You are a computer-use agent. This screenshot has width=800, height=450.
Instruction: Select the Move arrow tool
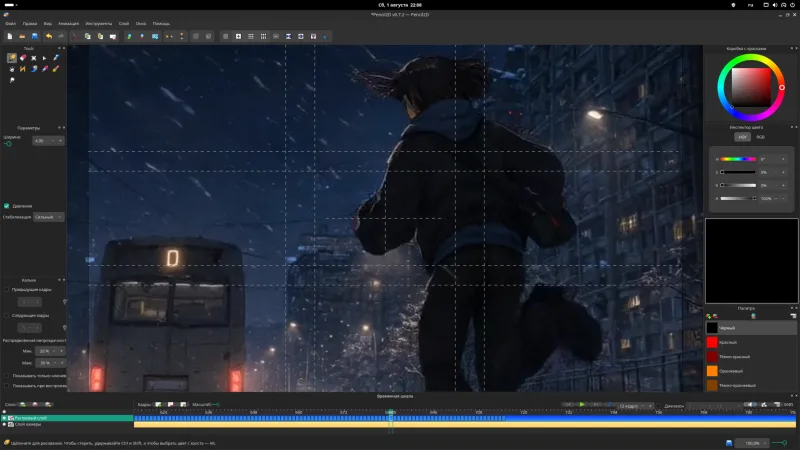(x=44, y=58)
